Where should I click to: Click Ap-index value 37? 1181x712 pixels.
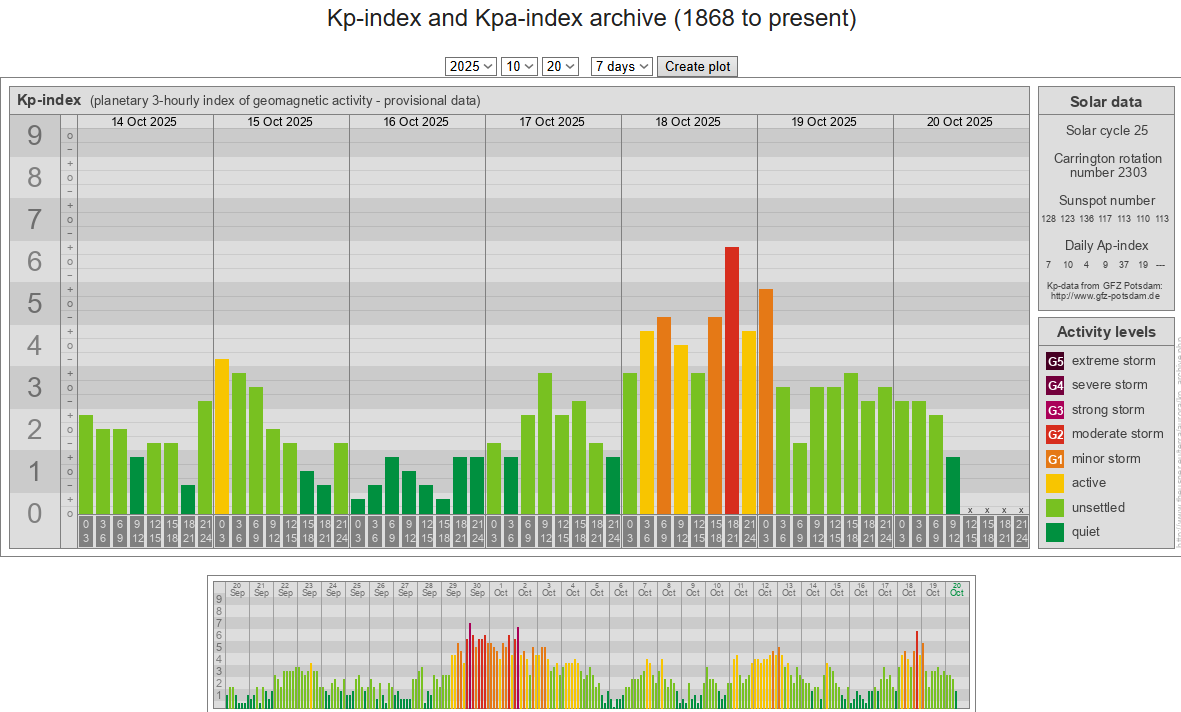click(1124, 264)
